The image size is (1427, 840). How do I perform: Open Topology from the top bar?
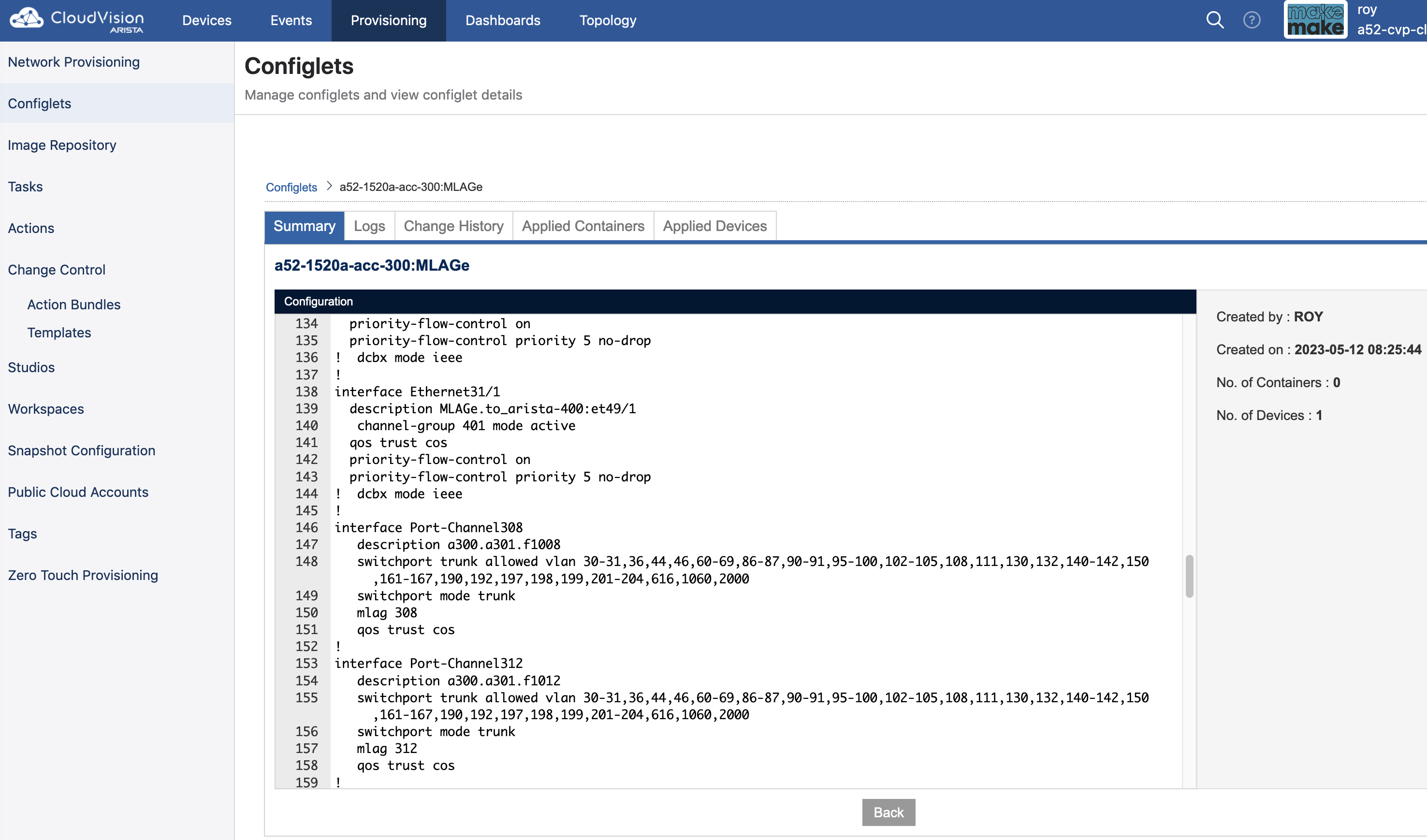pos(608,20)
